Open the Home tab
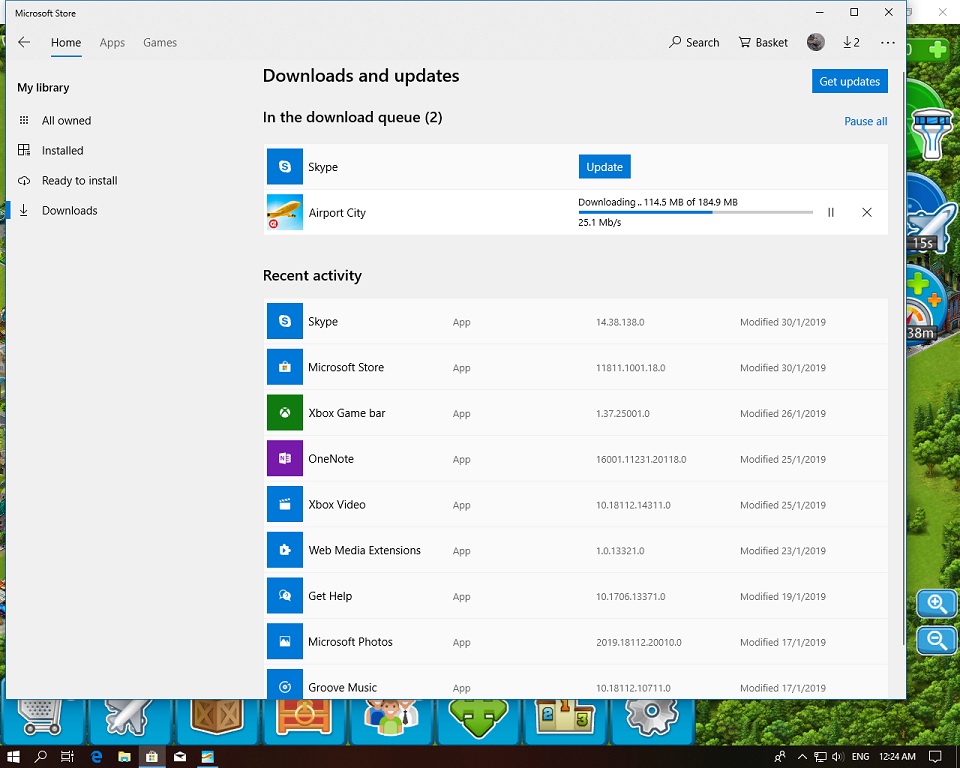The image size is (960, 768). click(66, 42)
